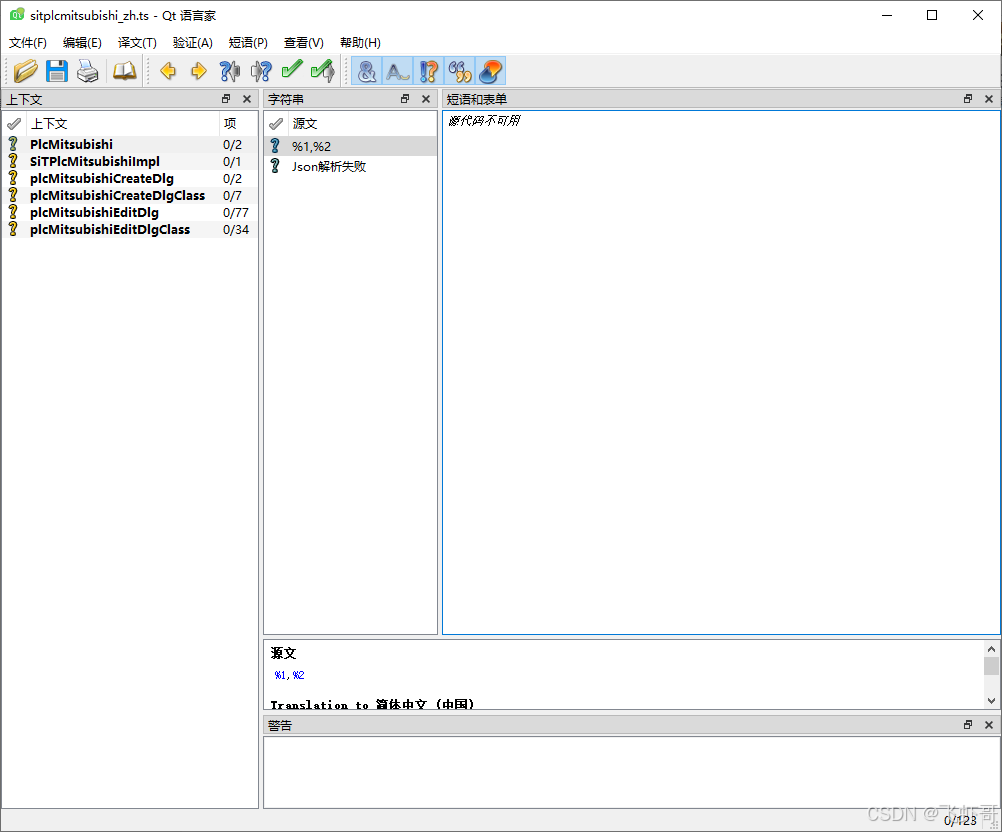Viewport: 1002px width, 832px height.
Task: Float the 上下文 panel
Action: pyautogui.click(x=226, y=99)
